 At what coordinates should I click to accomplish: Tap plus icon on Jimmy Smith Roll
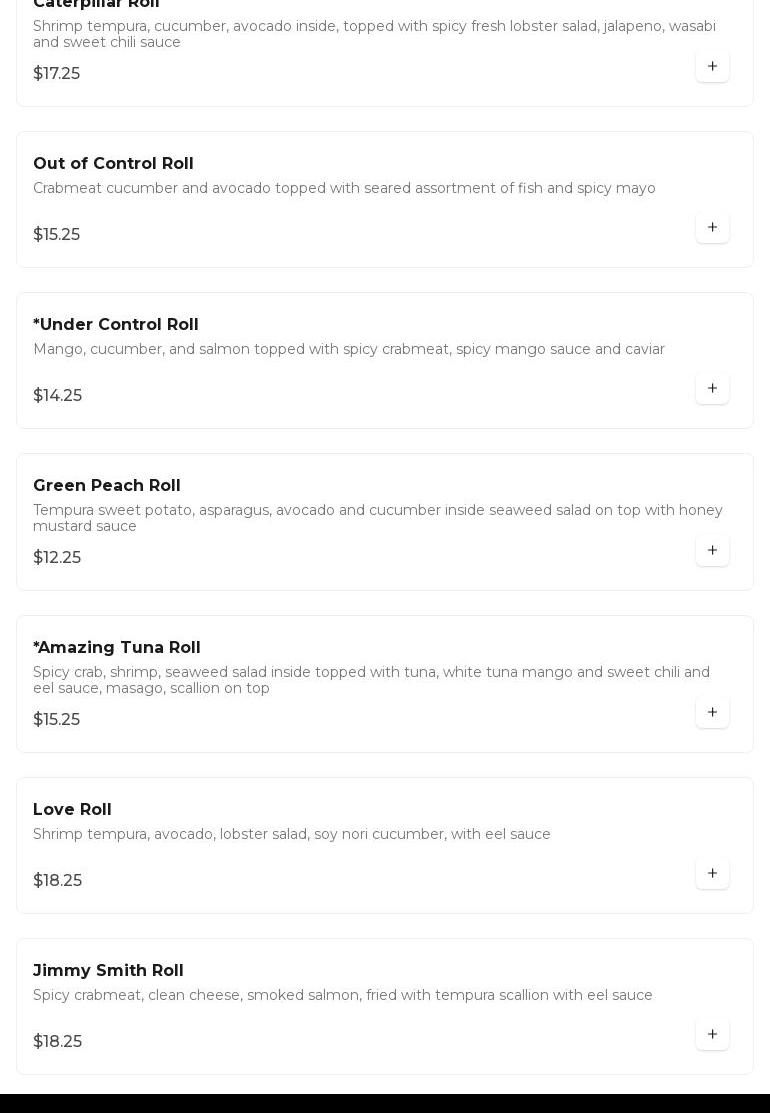712,1035
